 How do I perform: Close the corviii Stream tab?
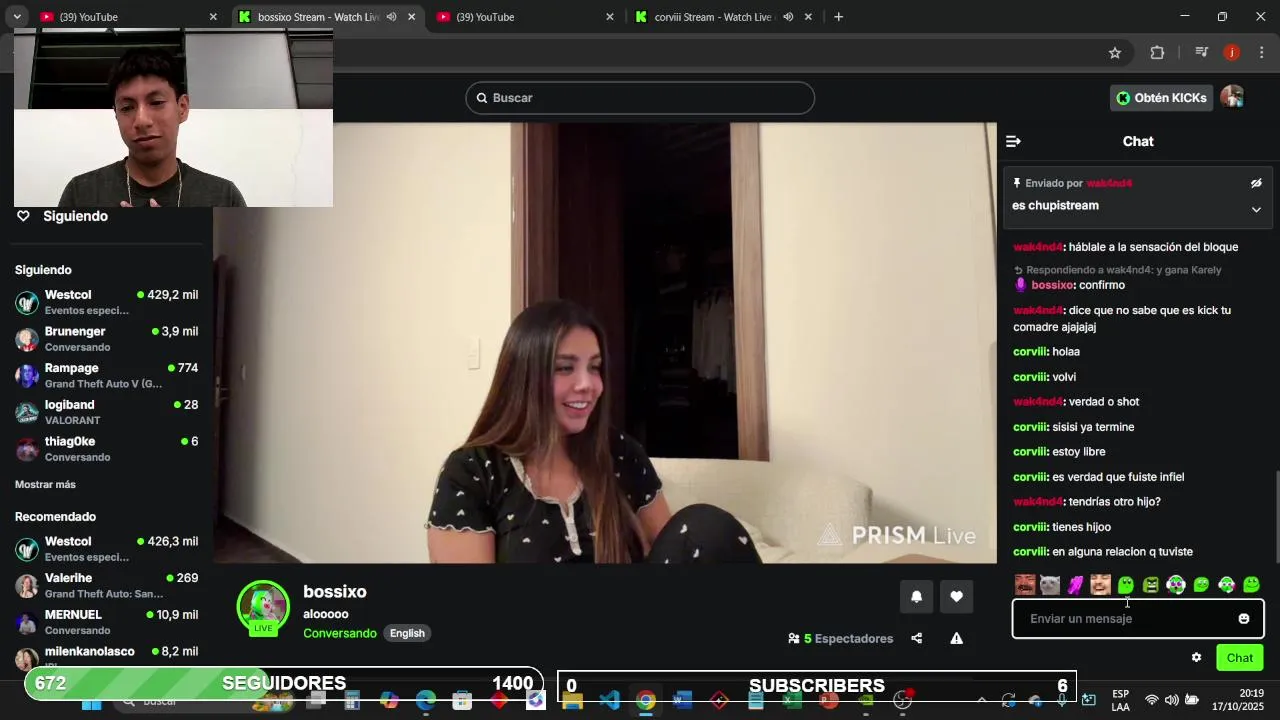(x=808, y=17)
